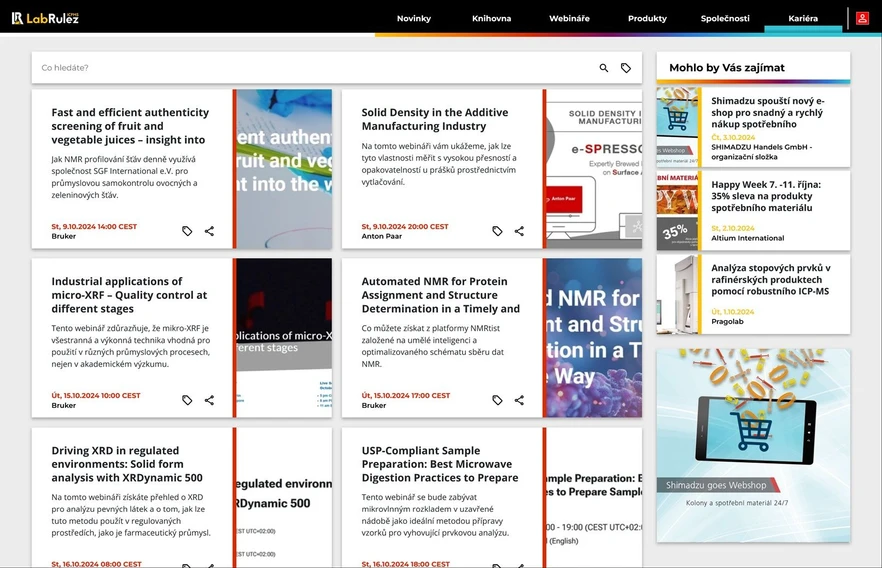Viewport: 882px width, 568px height.
Task: Go to the Webináře section
Action: 569,19
